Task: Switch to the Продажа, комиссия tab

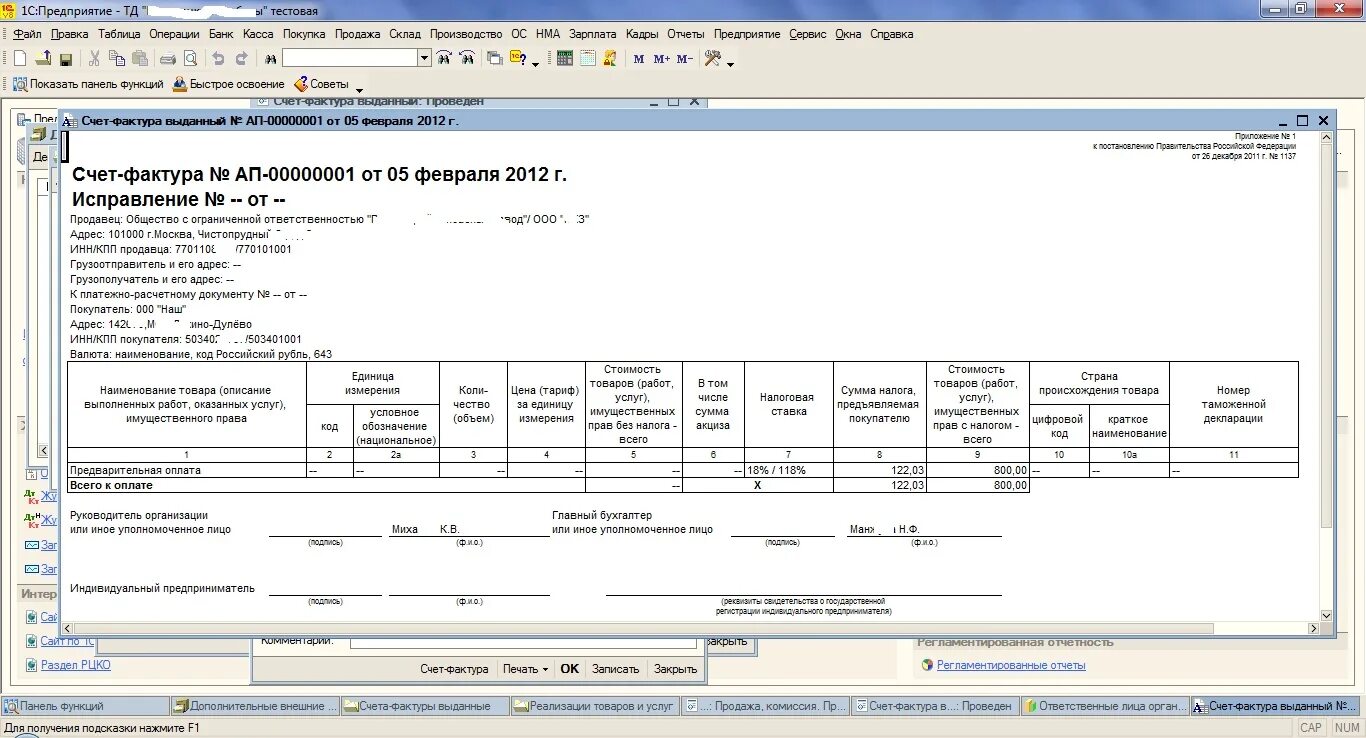Action: [x=765, y=706]
